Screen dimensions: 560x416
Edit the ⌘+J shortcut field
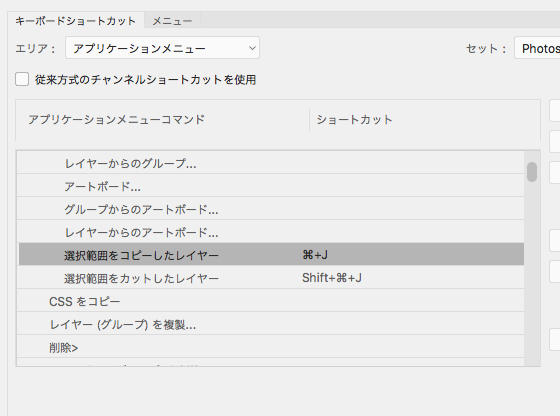point(315,255)
